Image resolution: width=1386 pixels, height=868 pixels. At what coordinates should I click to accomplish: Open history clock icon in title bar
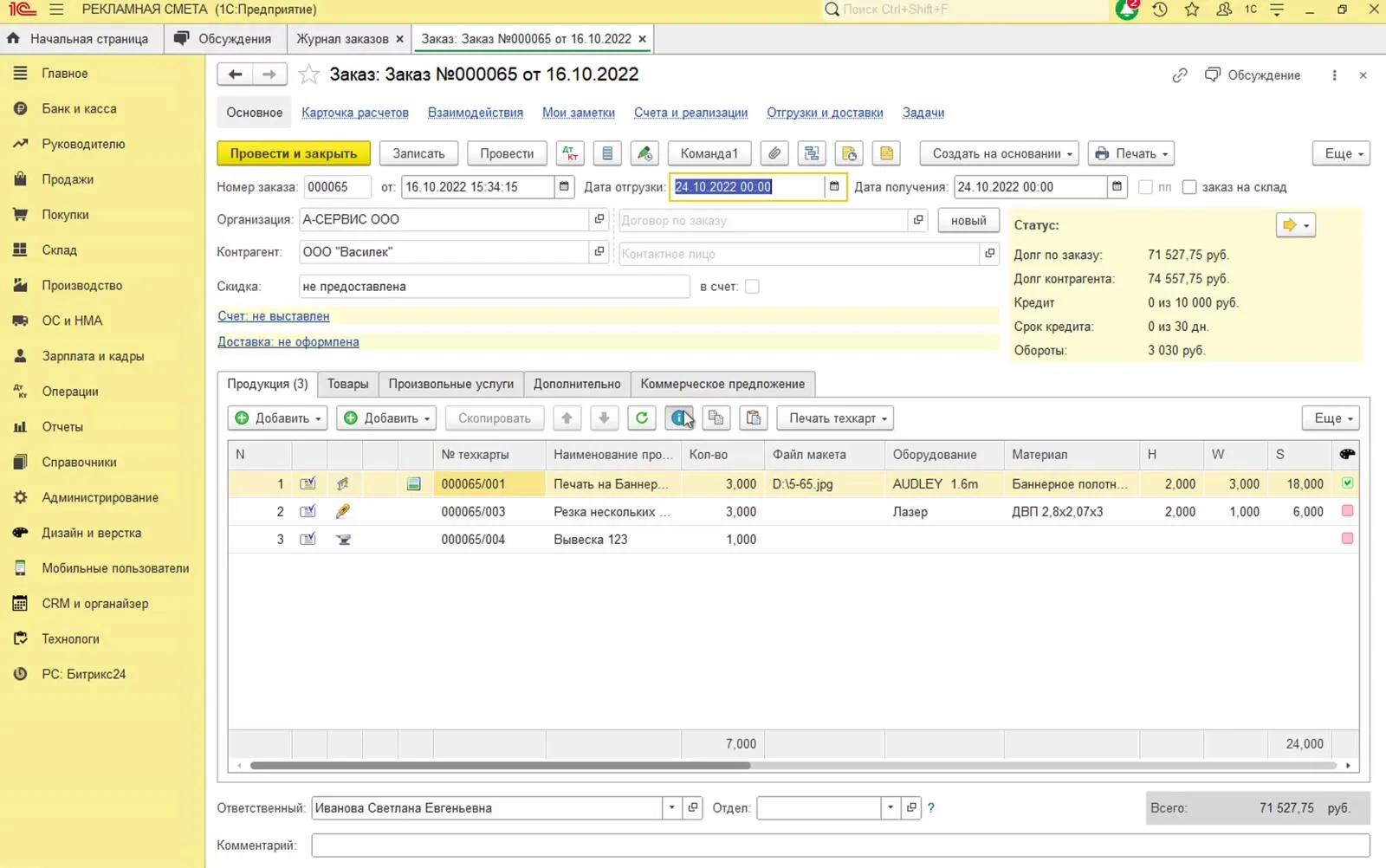click(1160, 10)
